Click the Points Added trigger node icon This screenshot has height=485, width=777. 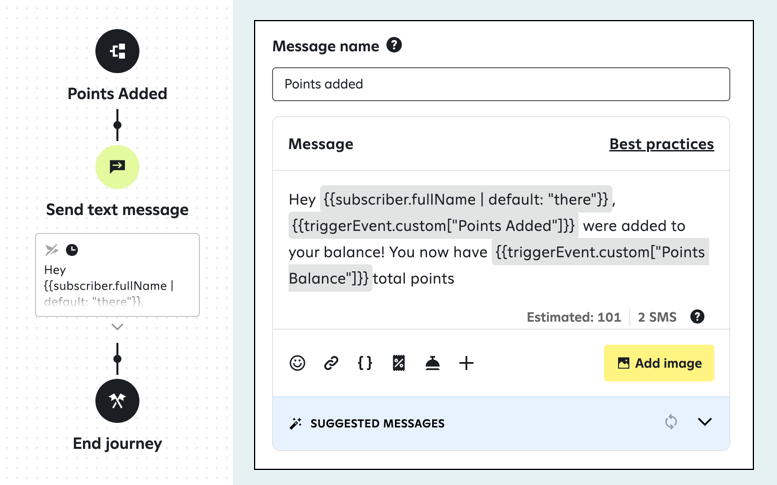(x=117, y=51)
